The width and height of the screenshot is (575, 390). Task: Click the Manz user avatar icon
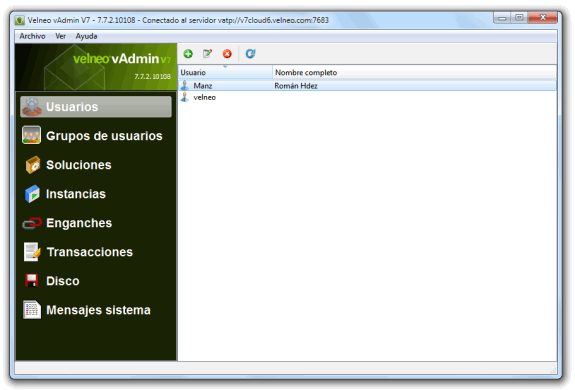[185, 85]
